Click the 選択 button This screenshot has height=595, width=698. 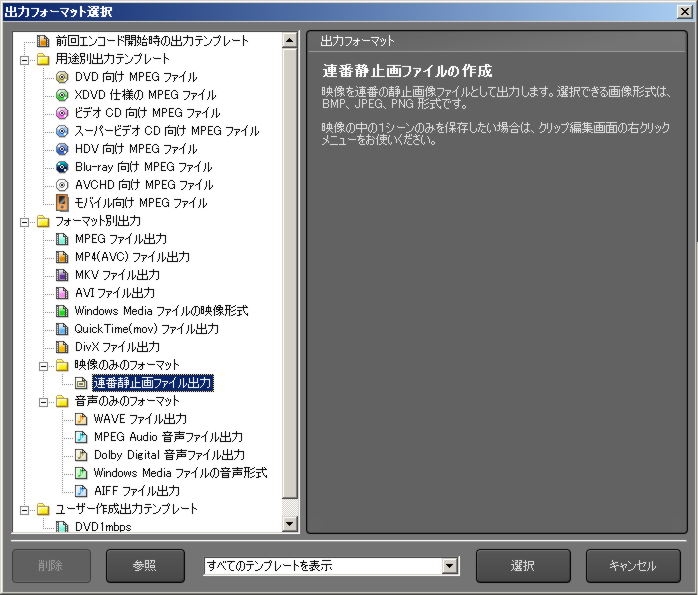tap(523, 566)
